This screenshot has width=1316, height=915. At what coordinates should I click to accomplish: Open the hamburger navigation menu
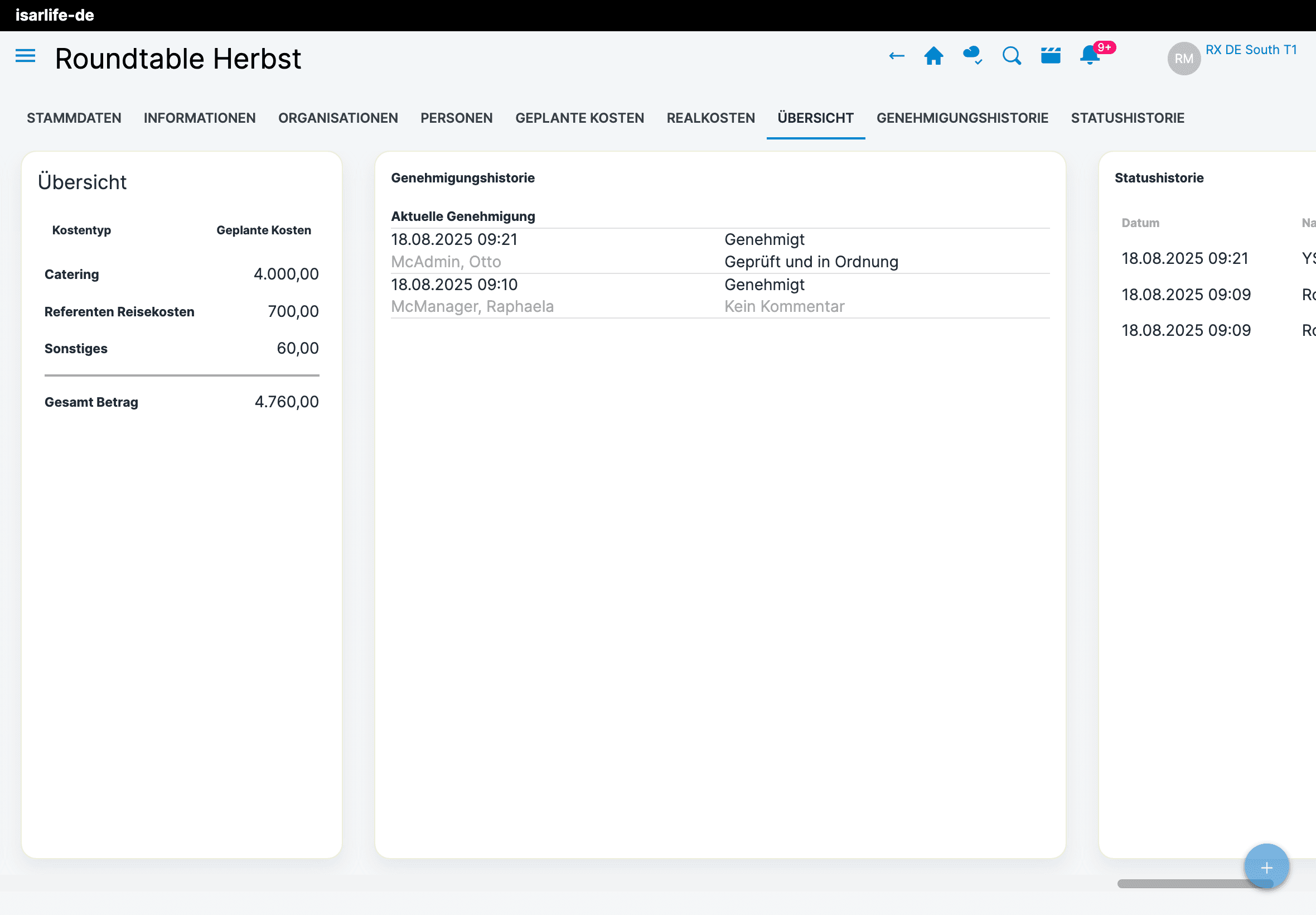point(25,56)
